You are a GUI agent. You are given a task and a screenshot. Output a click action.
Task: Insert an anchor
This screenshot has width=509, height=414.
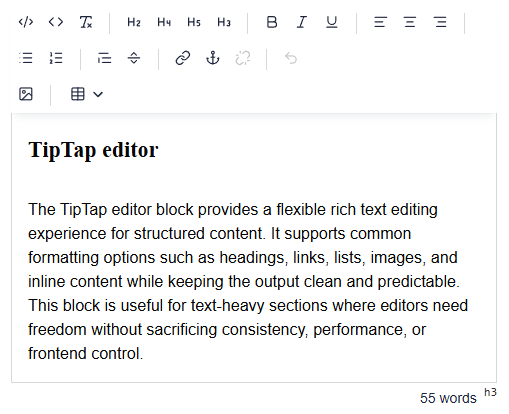pos(213,58)
